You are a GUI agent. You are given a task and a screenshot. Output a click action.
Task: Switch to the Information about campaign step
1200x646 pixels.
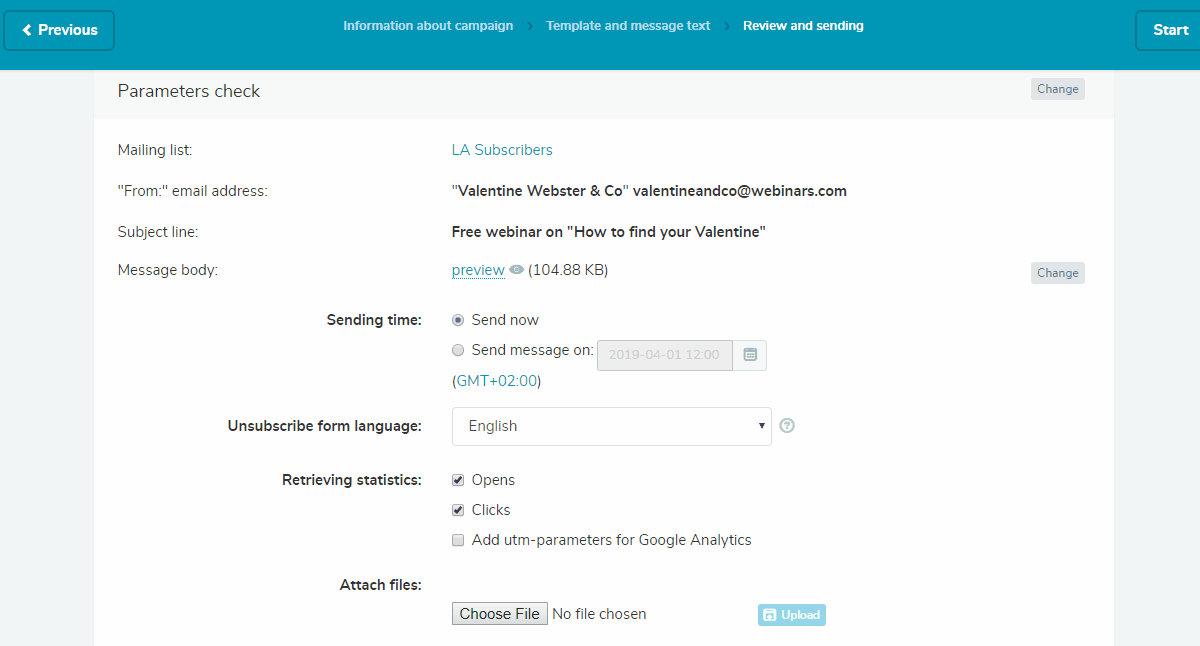pos(428,25)
